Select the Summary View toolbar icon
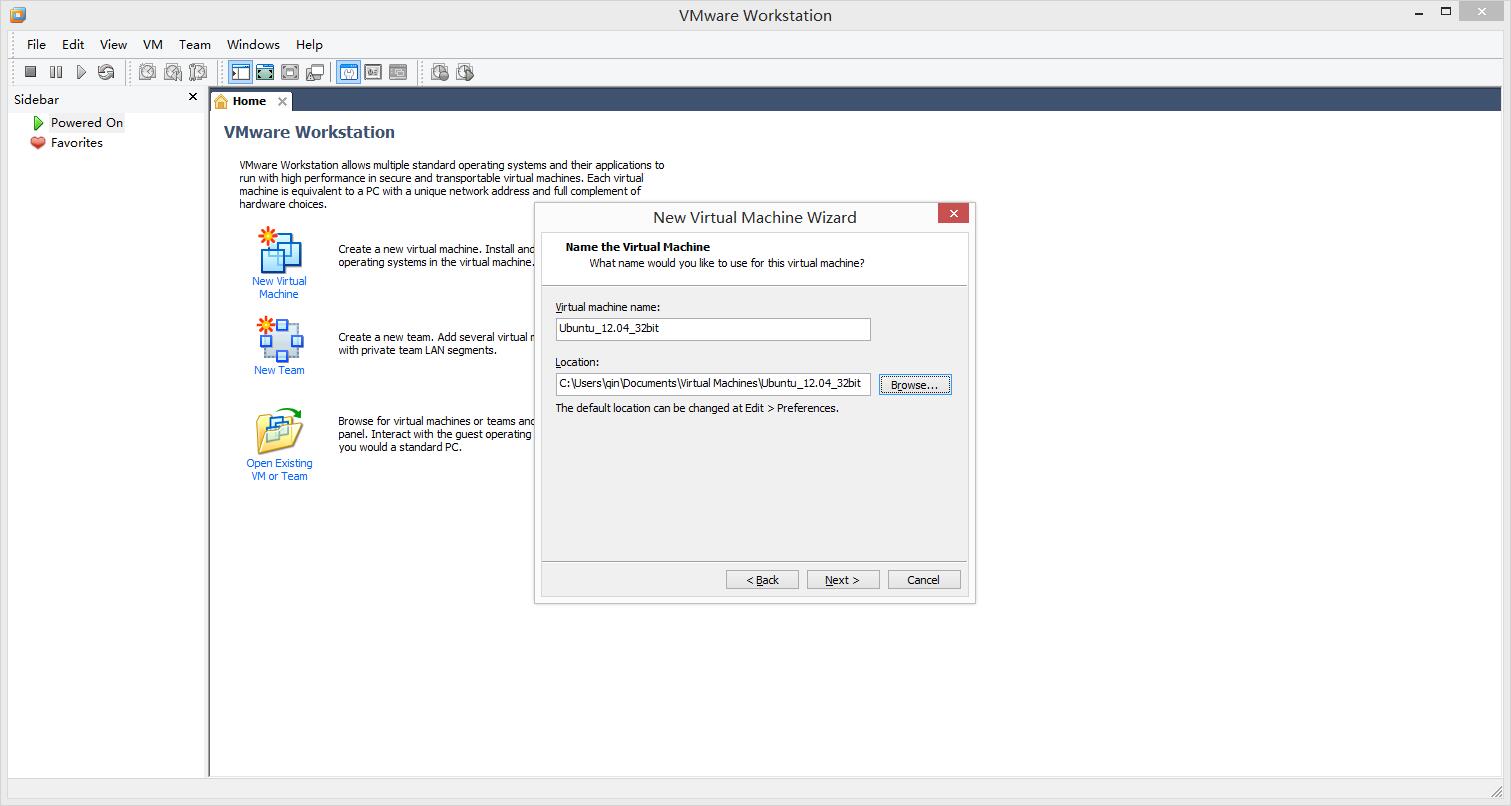Image resolution: width=1511 pixels, height=806 pixels. click(348, 72)
